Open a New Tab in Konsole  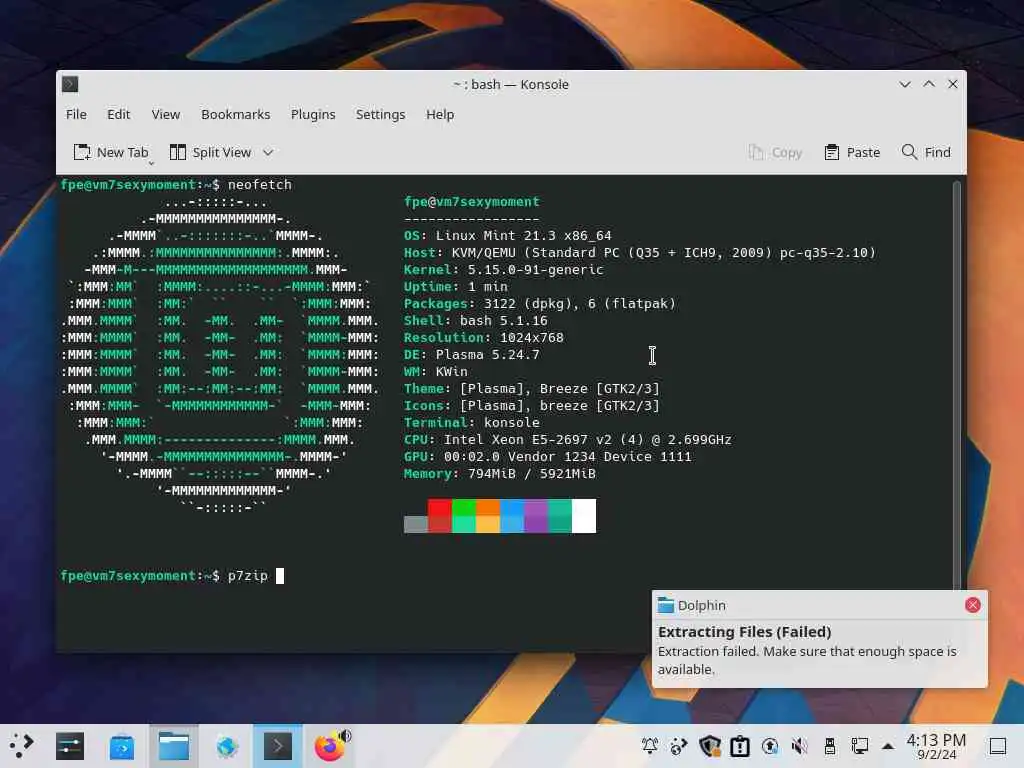pos(111,152)
